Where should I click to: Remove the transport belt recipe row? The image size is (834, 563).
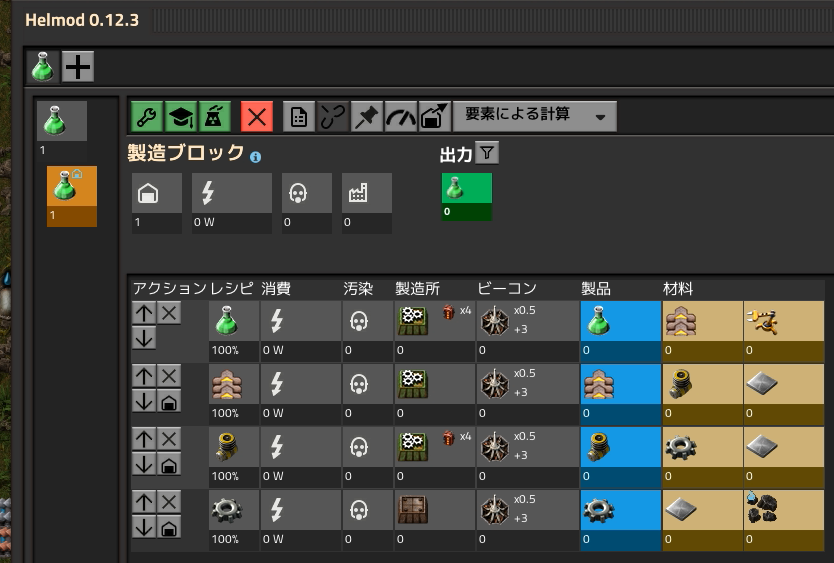pyautogui.click(x=169, y=376)
